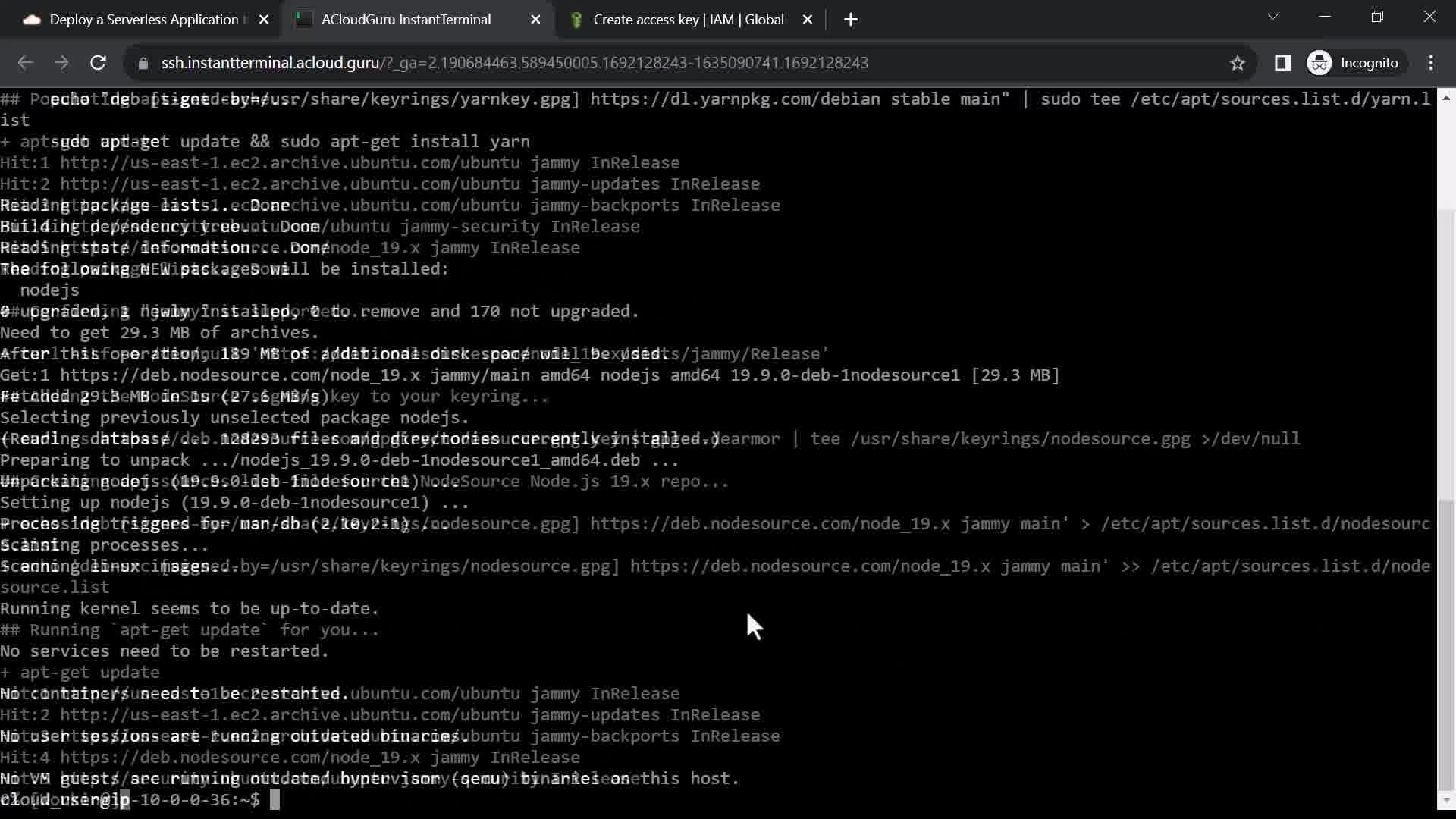Focus the terminal prompt cursor line
Viewport: 1456px width, 819px height.
click(x=275, y=799)
